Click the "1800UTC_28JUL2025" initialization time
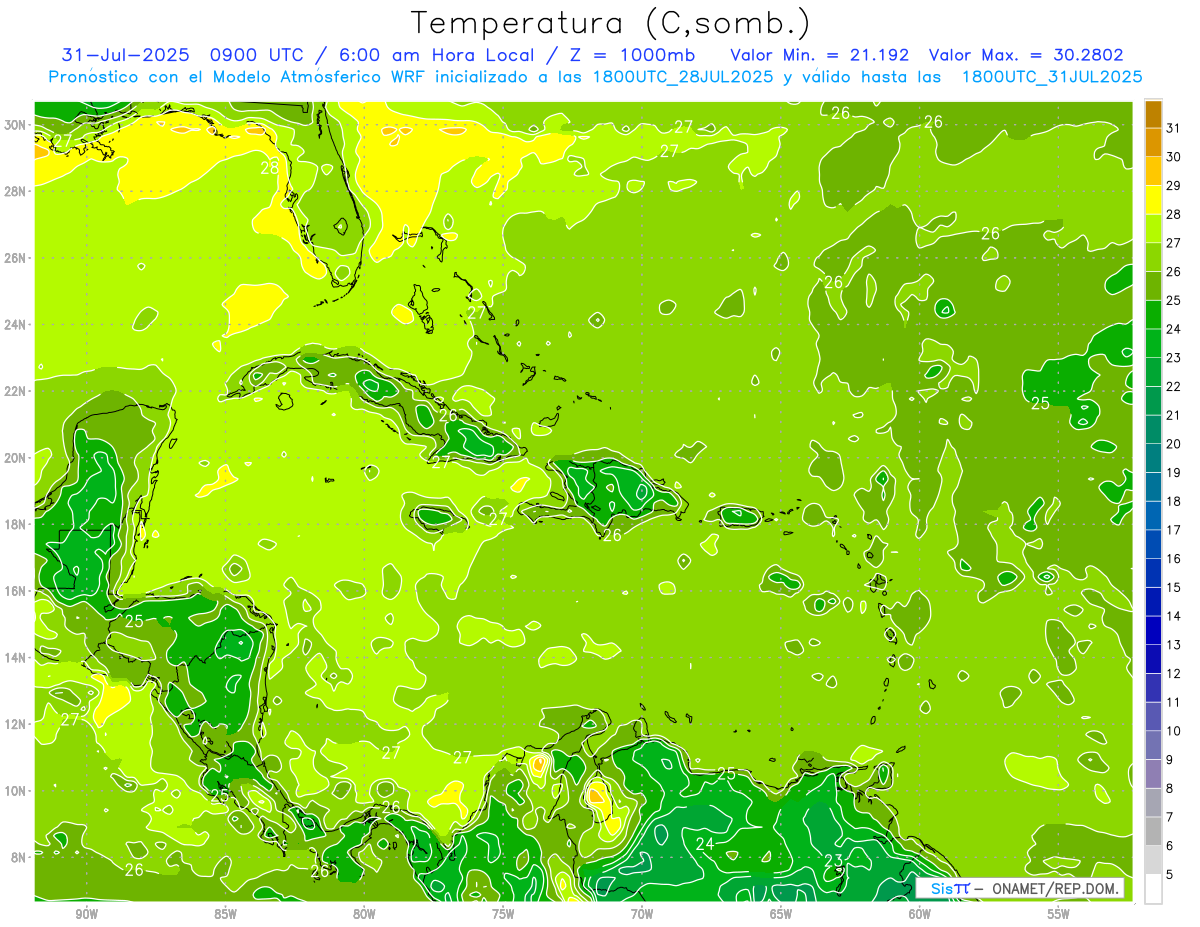The width and height of the screenshot is (1200, 927). click(x=682, y=76)
